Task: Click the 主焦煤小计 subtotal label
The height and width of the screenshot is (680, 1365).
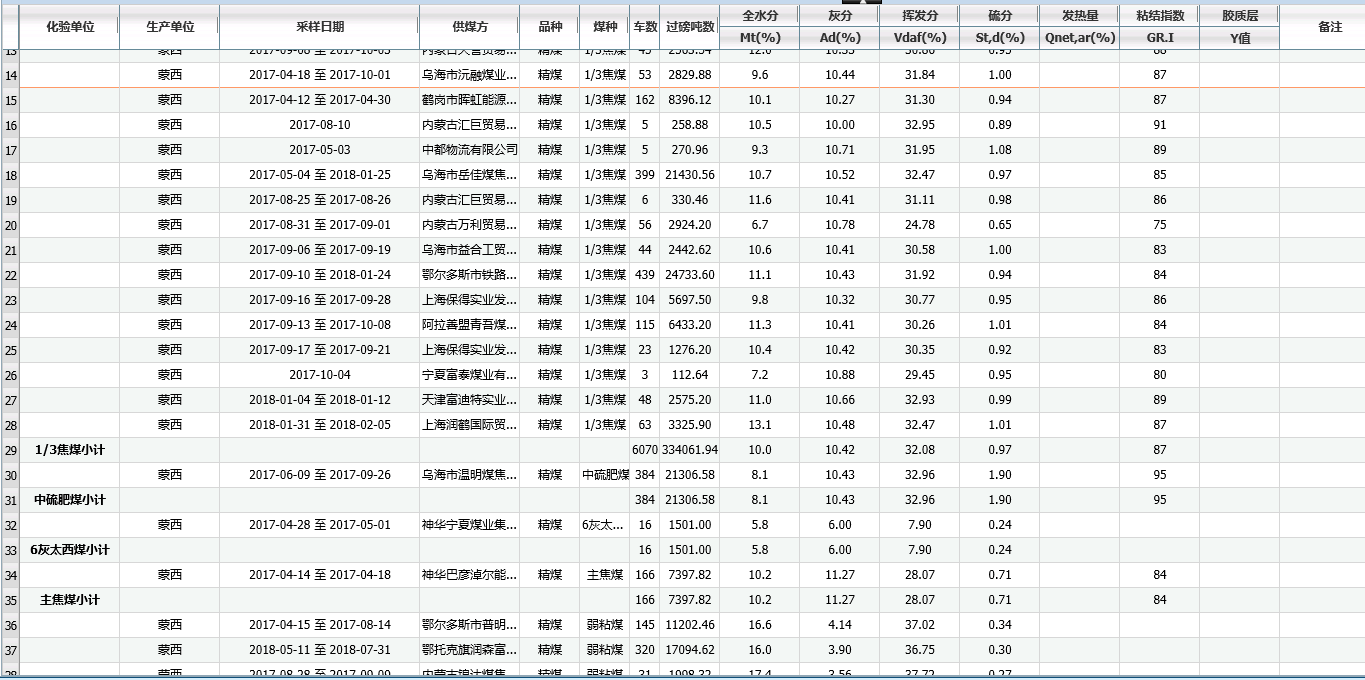Action: pyautogui.click(x=70, y=600)
